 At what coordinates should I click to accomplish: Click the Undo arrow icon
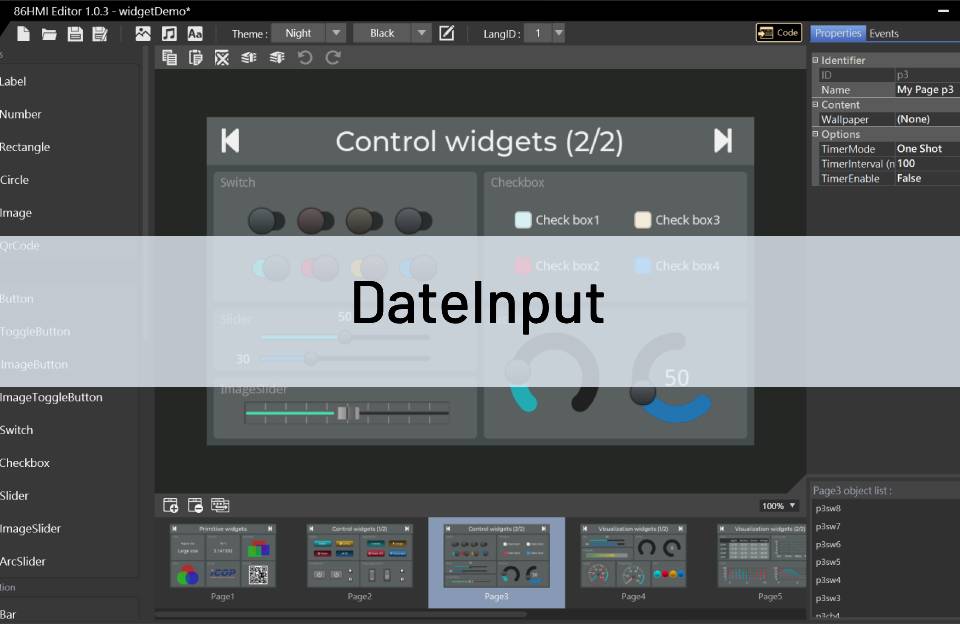(x=305, y=57)
